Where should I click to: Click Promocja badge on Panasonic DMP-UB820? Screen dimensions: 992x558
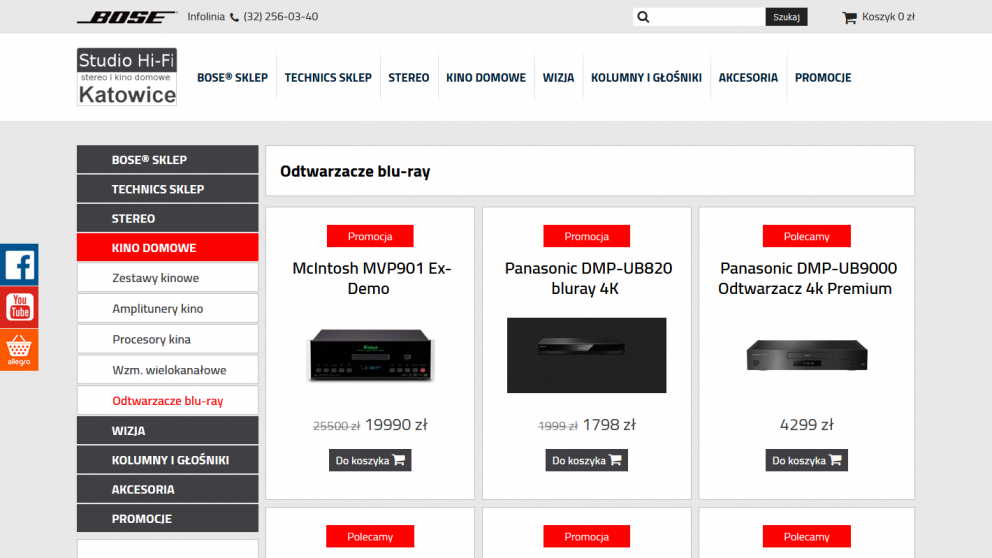coord(586,236)
